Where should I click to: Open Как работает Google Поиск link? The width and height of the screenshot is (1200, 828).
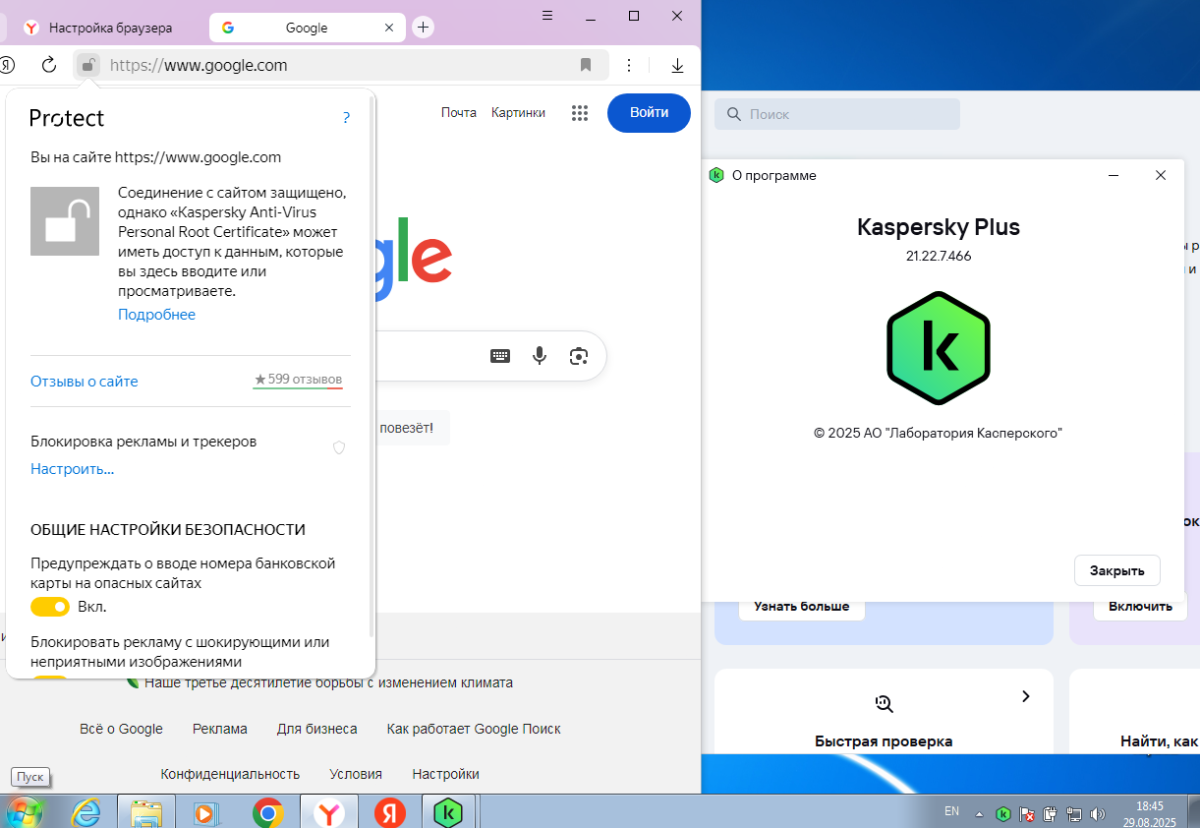[474, 729]
